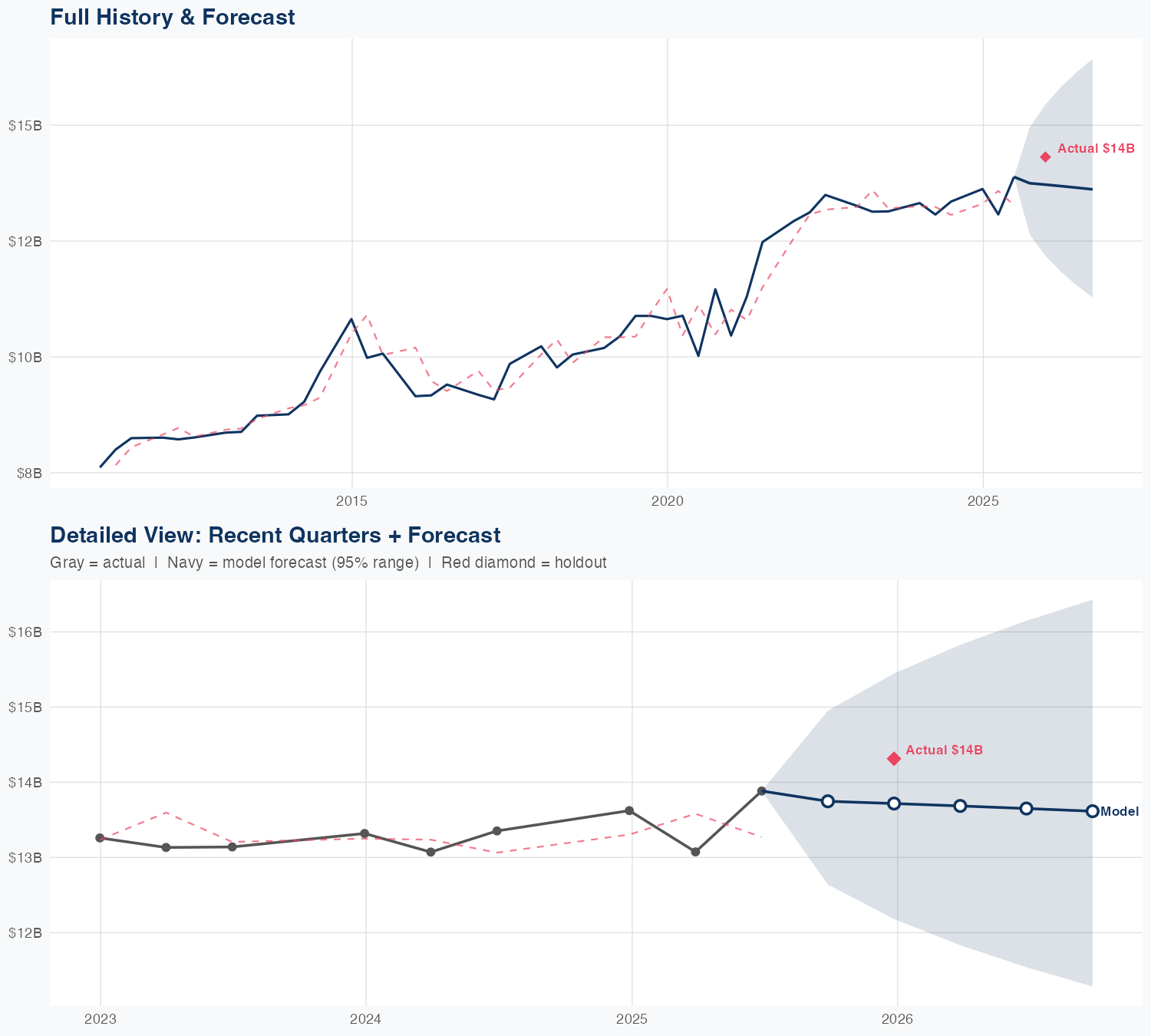1151x1036 pixels.
Task: Click the 'Full History & Forecast' title
Action: point(173,17)
